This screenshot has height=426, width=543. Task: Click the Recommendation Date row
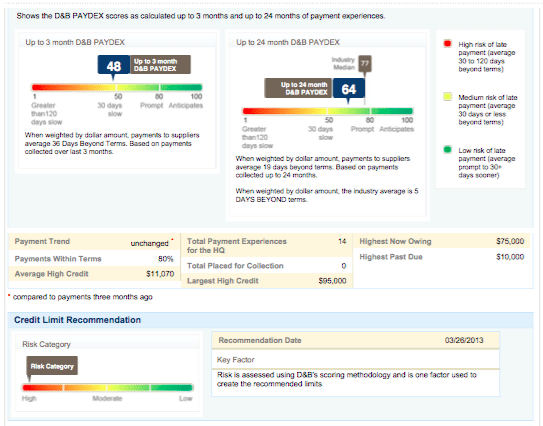click(x=355, y=340)
